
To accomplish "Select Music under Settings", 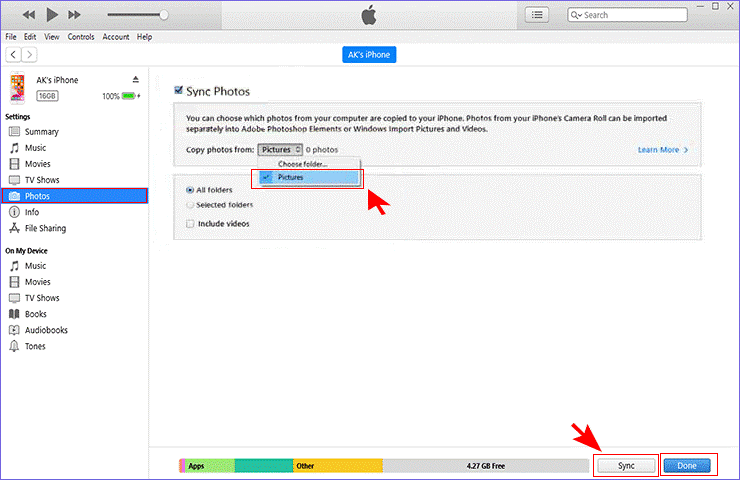I will 75,148.
